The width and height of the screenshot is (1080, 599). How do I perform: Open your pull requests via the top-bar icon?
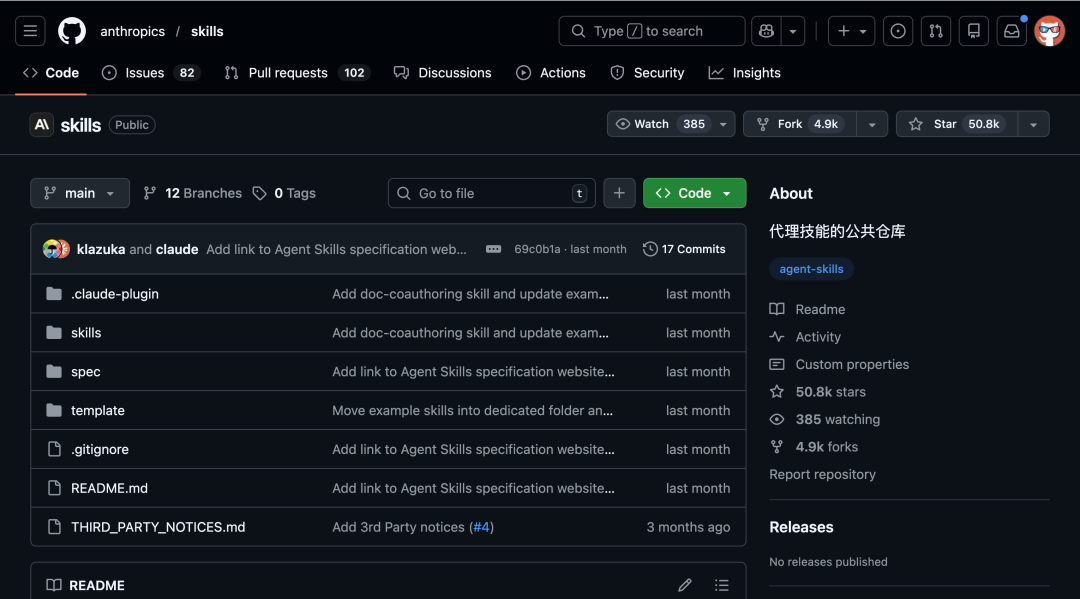click(936, 31)
